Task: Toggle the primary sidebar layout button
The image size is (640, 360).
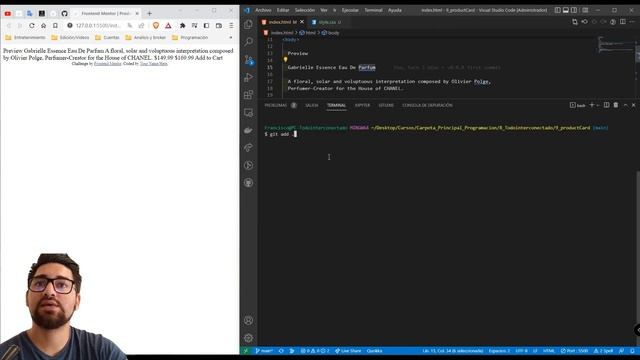Action: [x=557, y=10]
